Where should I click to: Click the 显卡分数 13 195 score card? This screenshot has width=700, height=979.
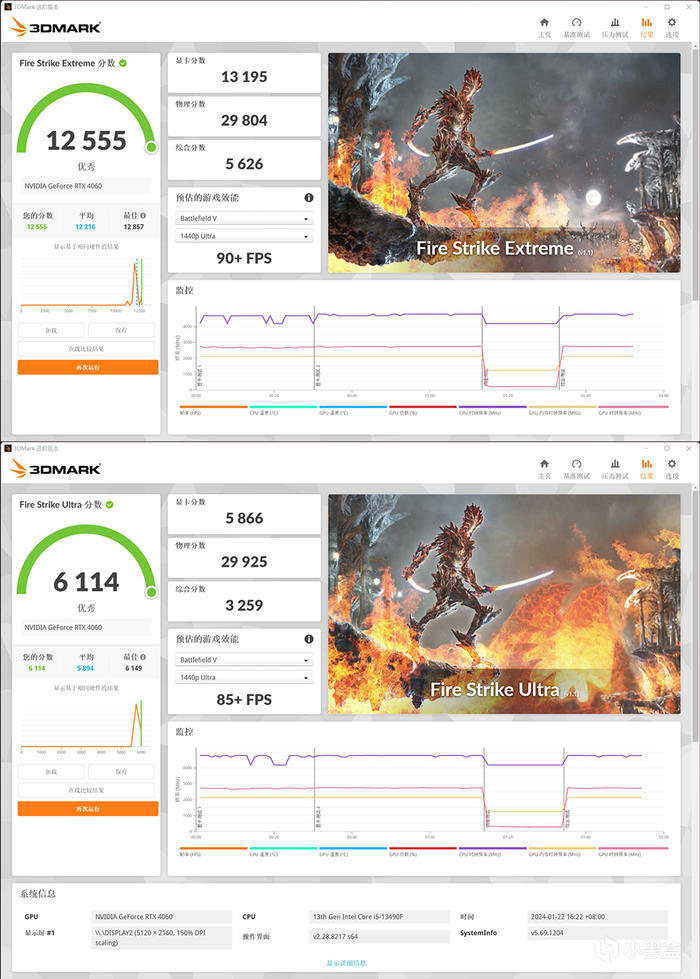(x=244, y=72)
